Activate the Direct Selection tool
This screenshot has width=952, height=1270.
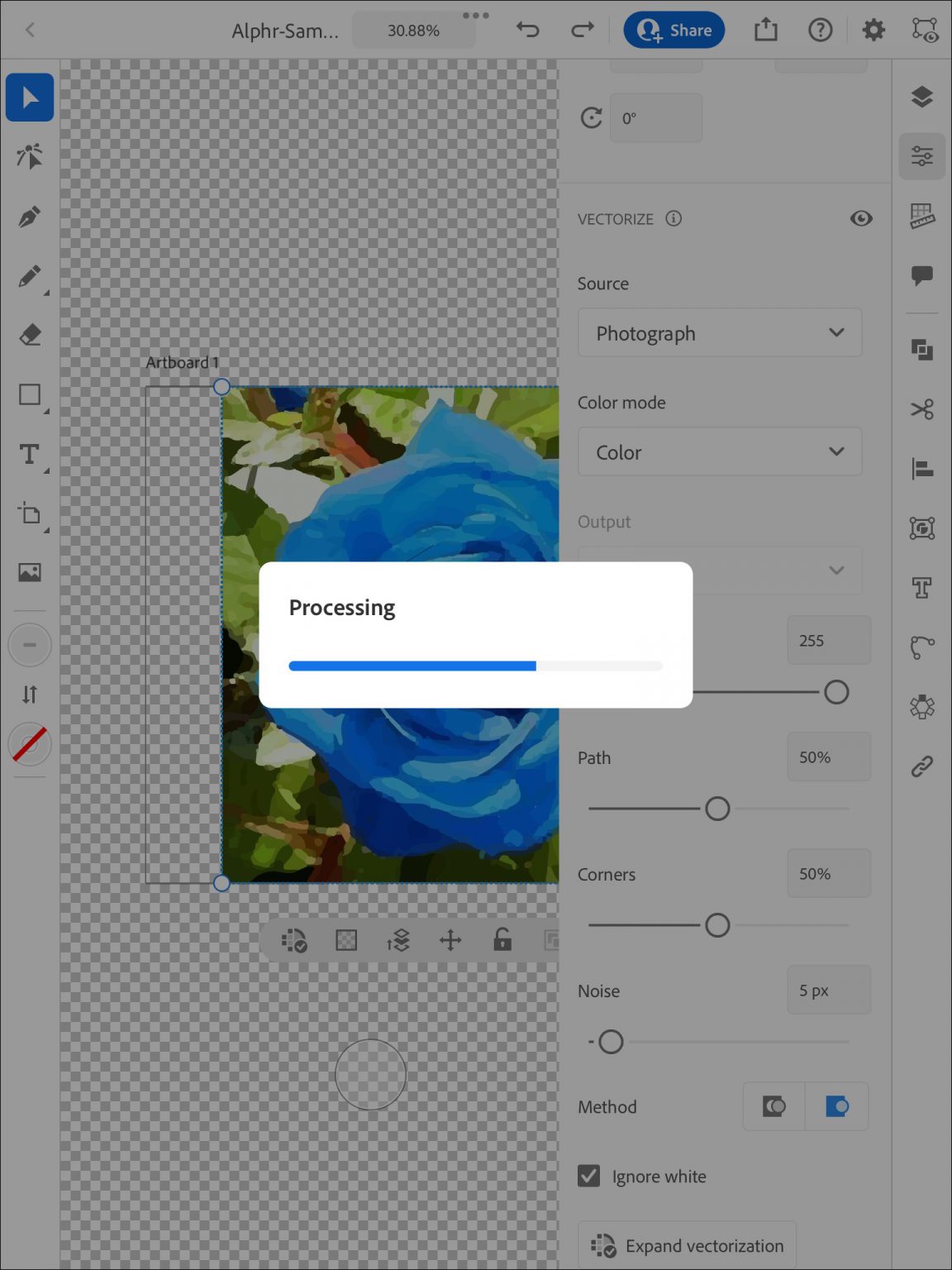[x=29, y=156]
